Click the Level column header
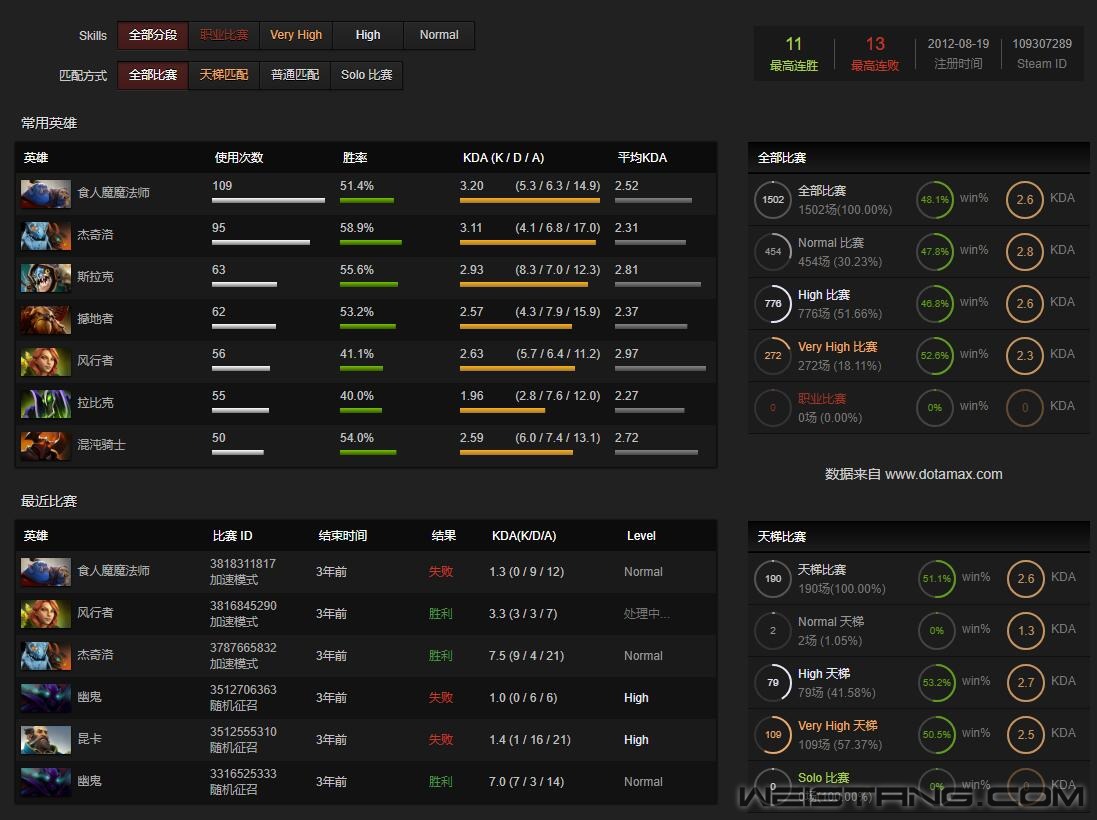The width and height of the screenshot is (1097, 820). coord(641,536)
